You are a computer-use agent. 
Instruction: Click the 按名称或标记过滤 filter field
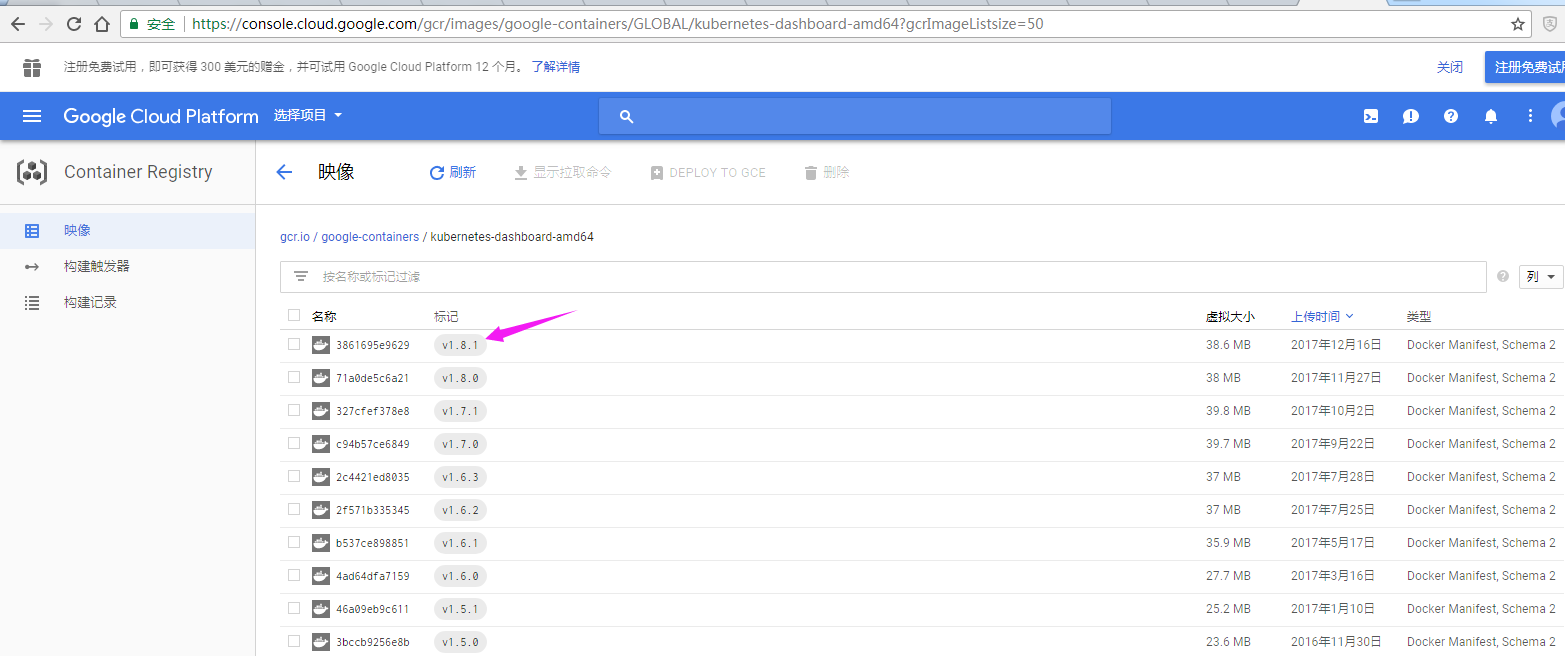point(883,277)
